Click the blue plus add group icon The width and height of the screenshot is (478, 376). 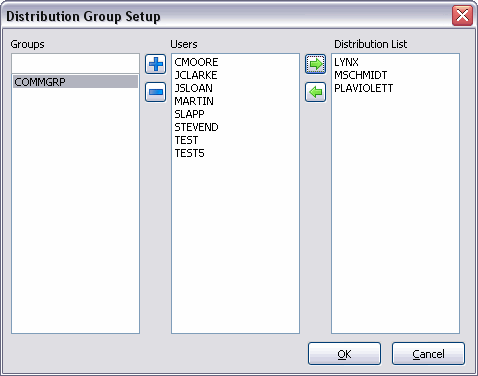pyautogui.click(x=156, y=64)
